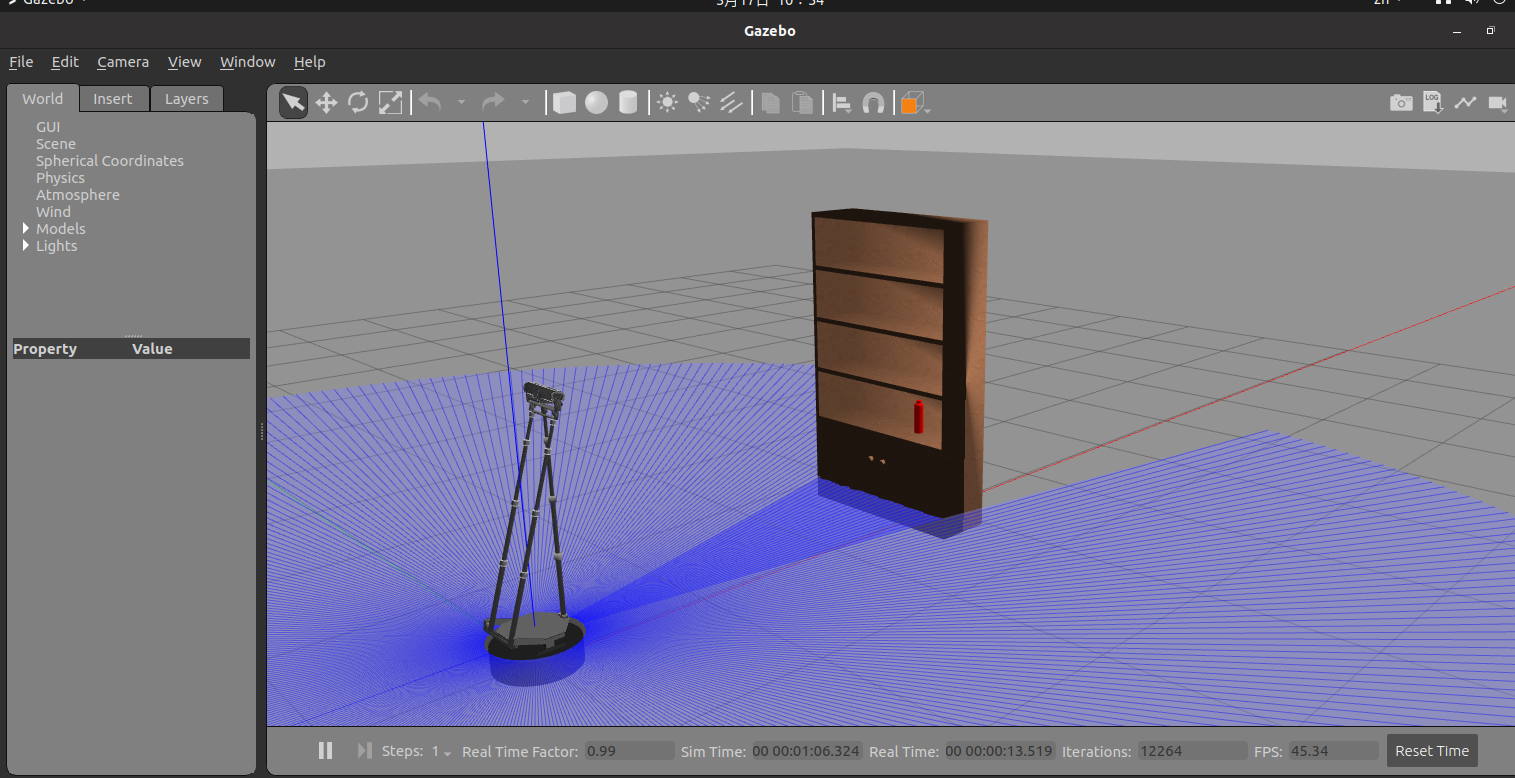Expand the Lights tree node
1515x778 pixels.
click(x=26, y=246)
